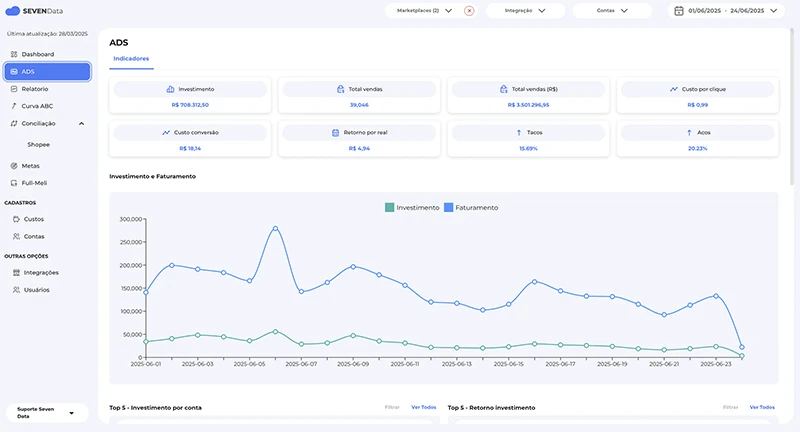Click the Usuários people icon
The height and width of the screenshot is (432, 800).
15,290
